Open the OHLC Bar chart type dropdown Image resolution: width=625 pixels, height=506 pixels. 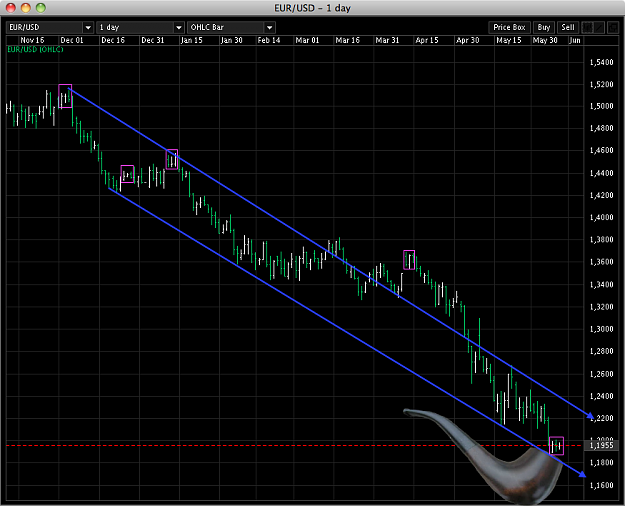click(231, 27)
